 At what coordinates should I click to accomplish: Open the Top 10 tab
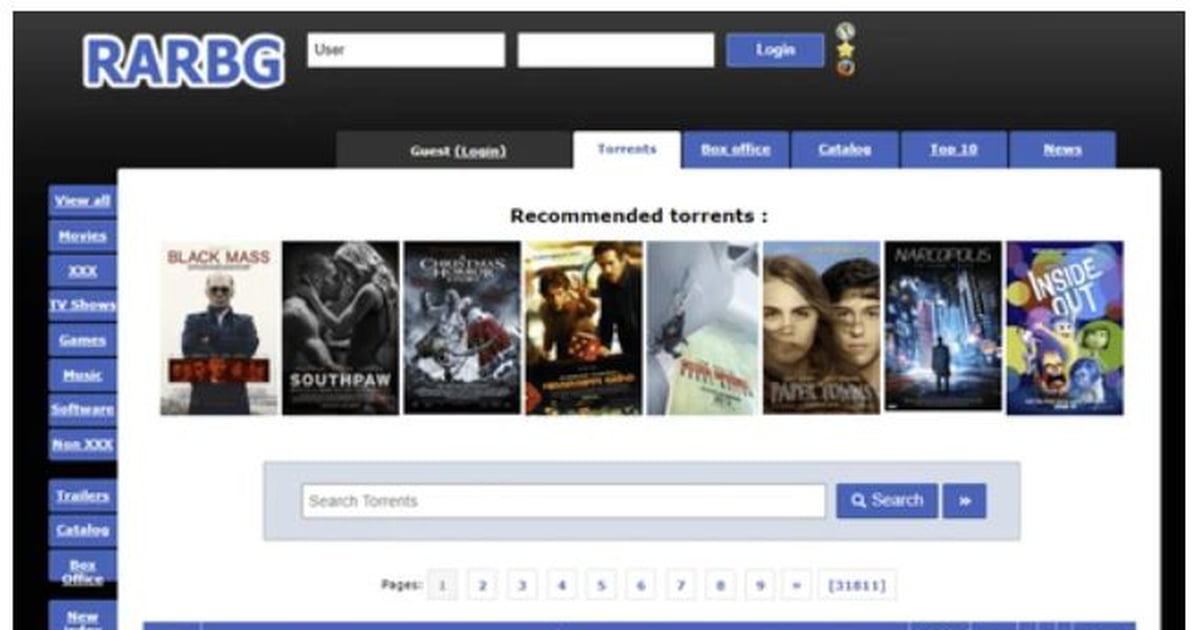tap(955, 149)
